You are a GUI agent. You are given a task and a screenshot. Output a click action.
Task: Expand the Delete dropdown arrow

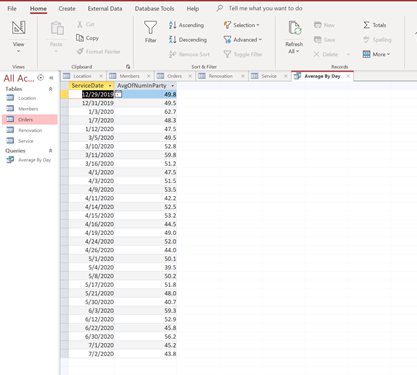pyautogui.click(x=348, y=54)
